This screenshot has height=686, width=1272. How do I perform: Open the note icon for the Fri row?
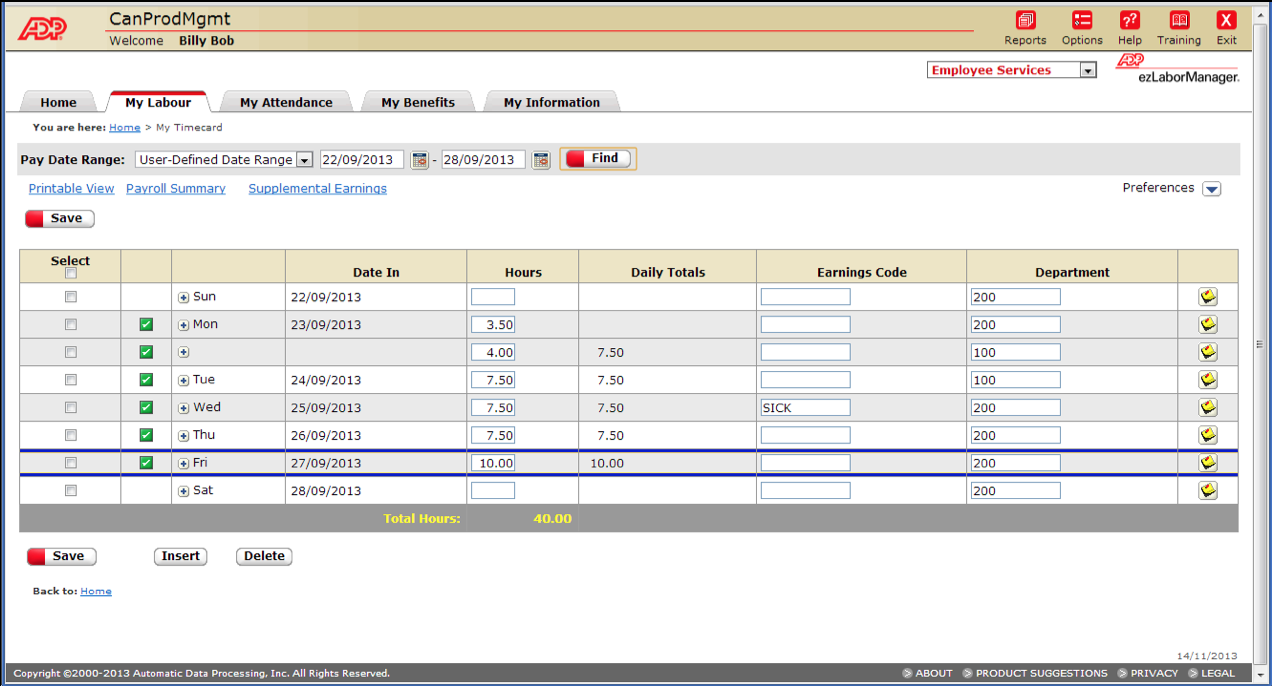[x=1208, y=463]
